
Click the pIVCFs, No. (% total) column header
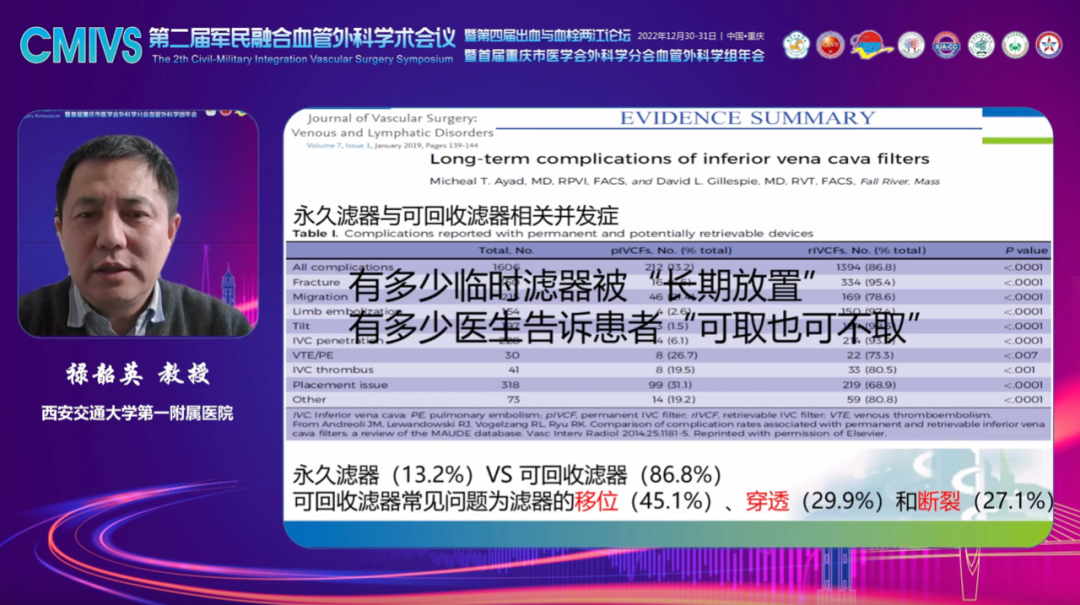(672, 250)
